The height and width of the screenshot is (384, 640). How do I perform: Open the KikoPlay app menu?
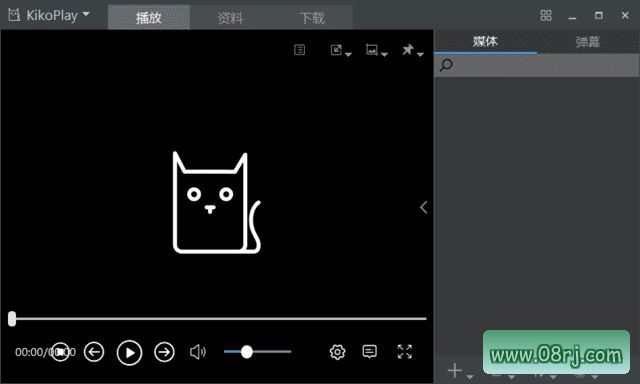click(49, 16)
